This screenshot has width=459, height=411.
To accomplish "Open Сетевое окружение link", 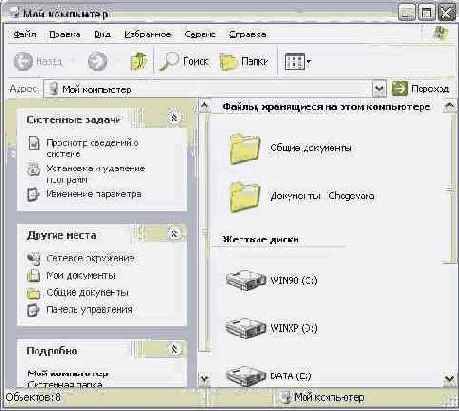I will point(90,258).
